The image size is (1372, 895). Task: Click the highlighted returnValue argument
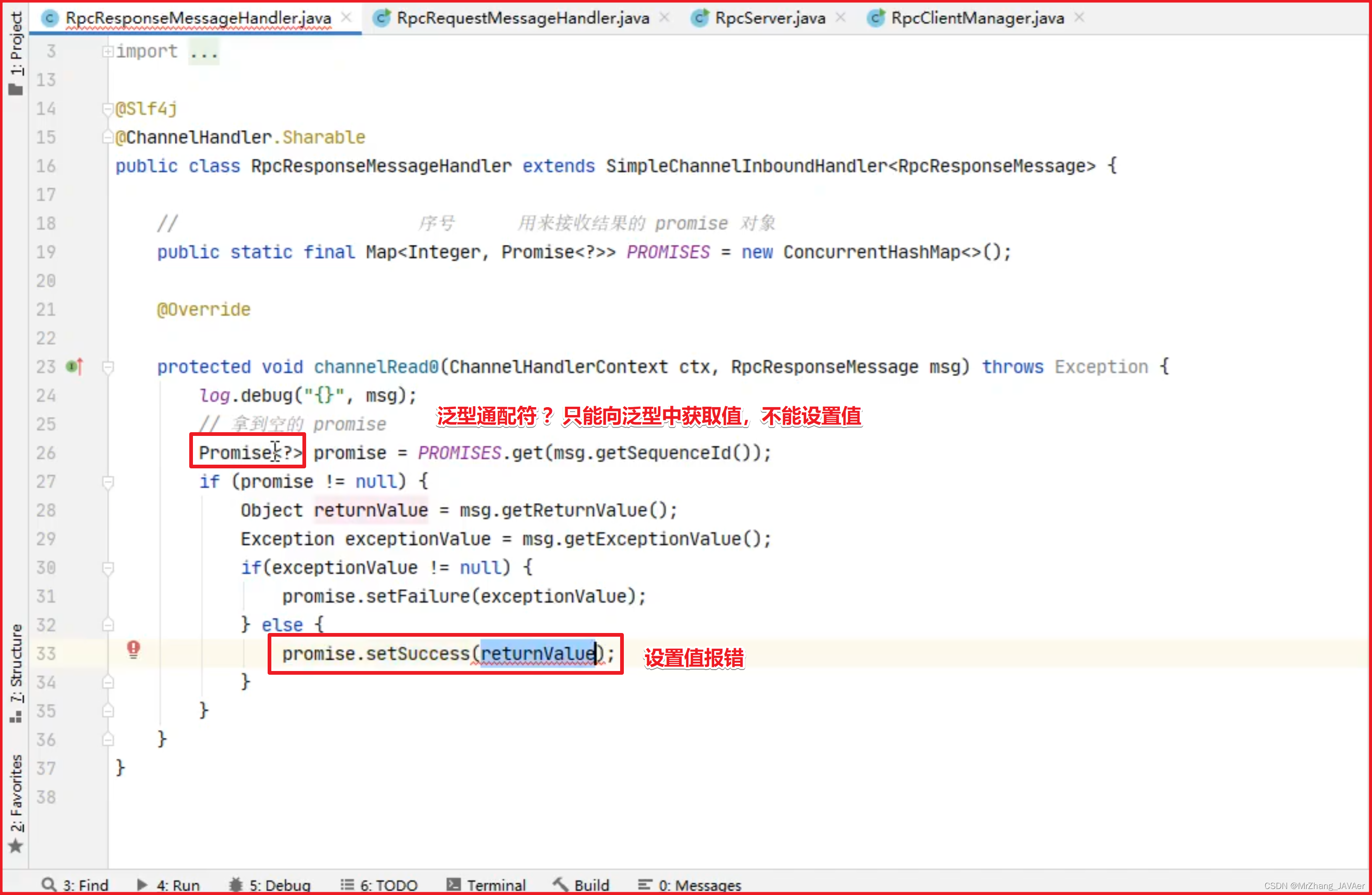point(538,653)
